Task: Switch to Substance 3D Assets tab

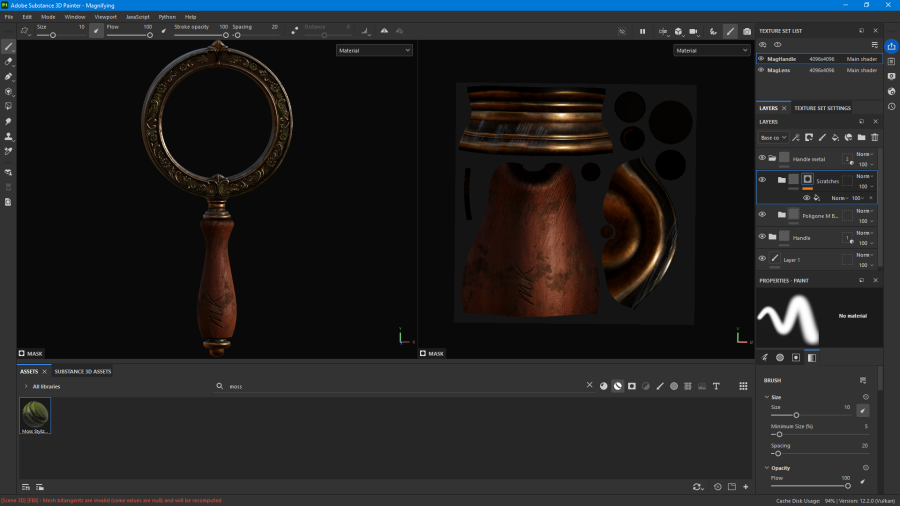Action: [83, 371]
